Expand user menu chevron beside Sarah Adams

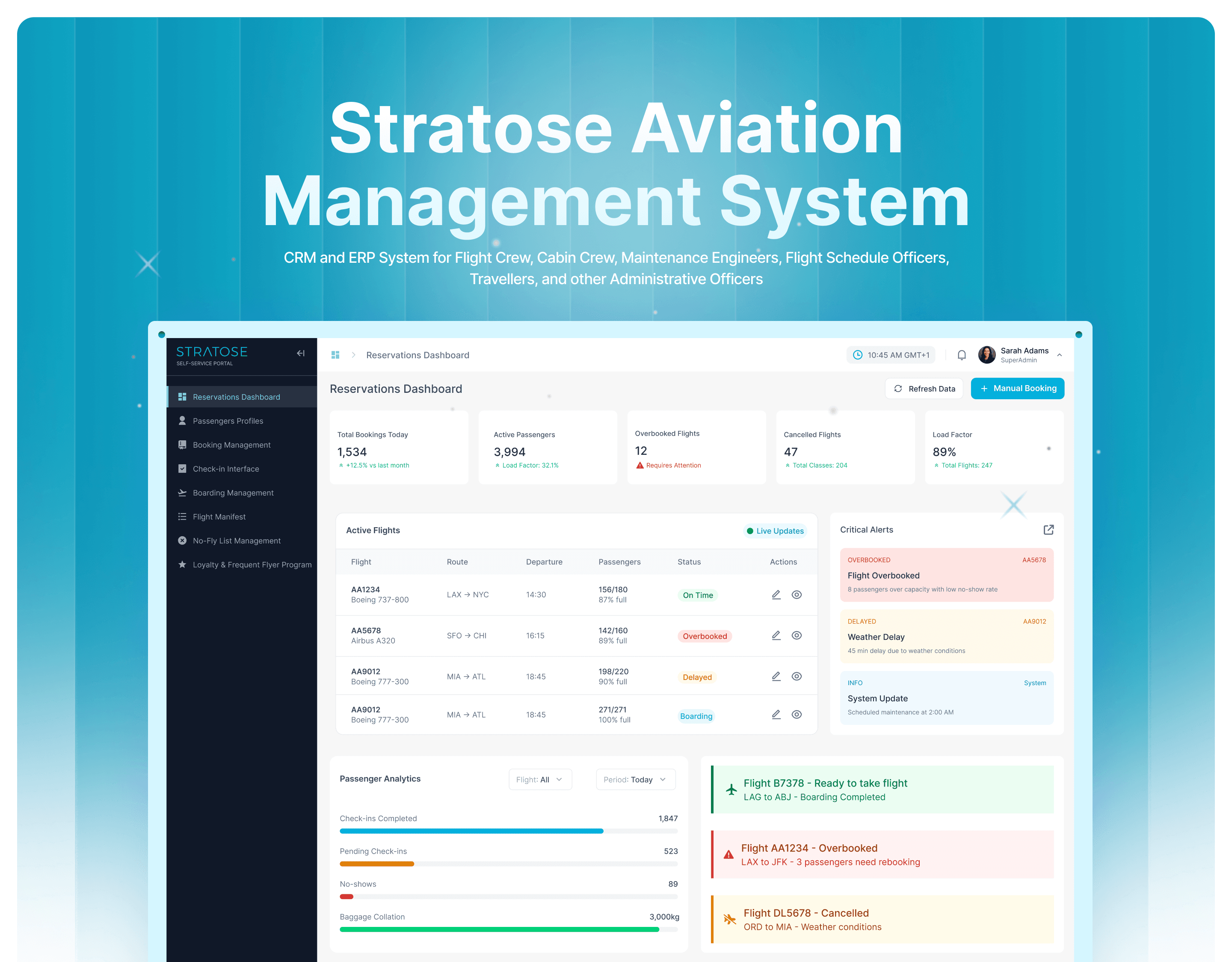tap(1059, 355)
